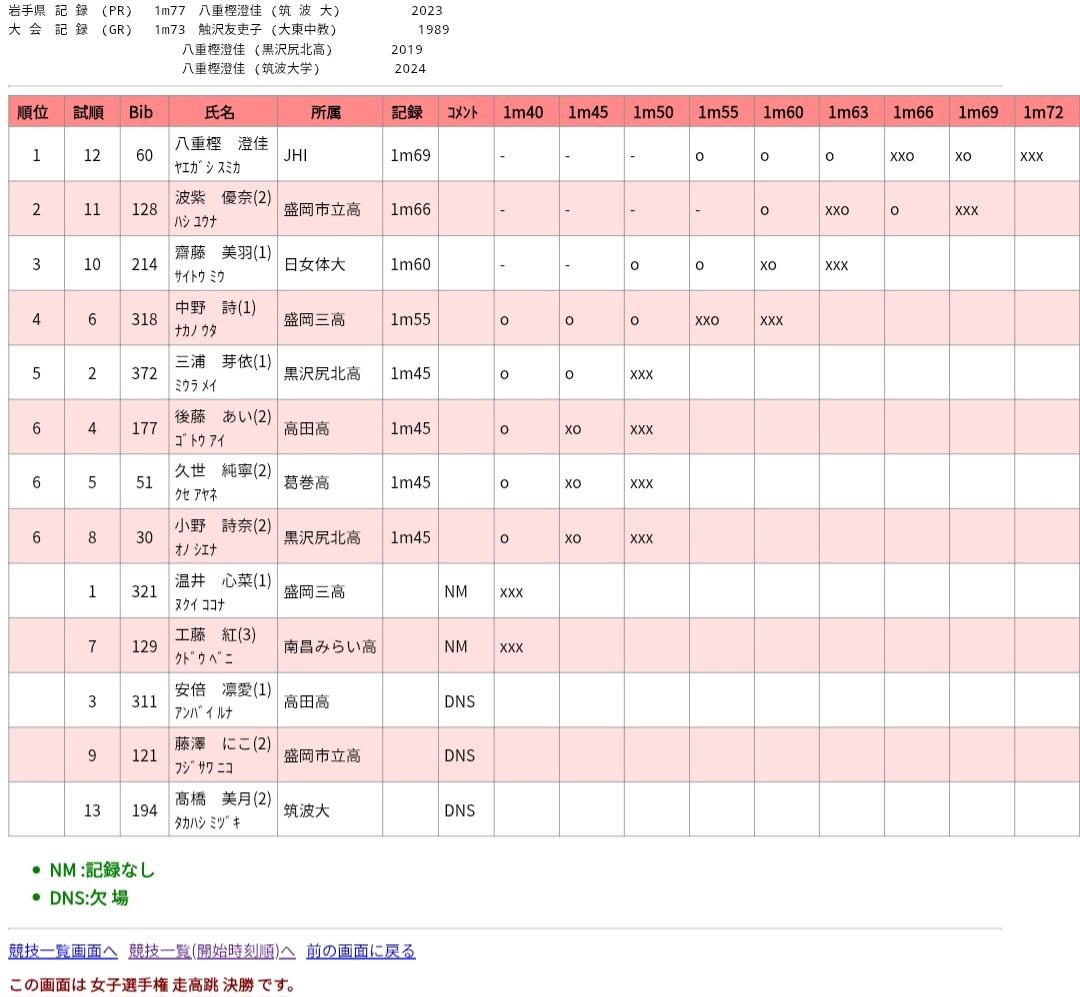Viewport: 1080px width, 997px height.
Task: Click the record value 1m66
Action: pyautogui.click(x=411, y=209)
